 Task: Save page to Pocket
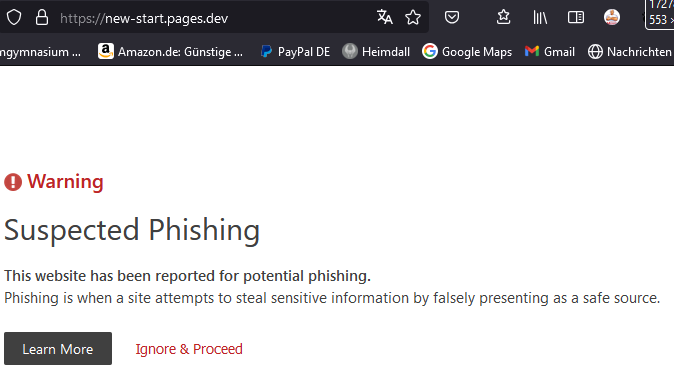pyautogui.click(x=452, y=17)
